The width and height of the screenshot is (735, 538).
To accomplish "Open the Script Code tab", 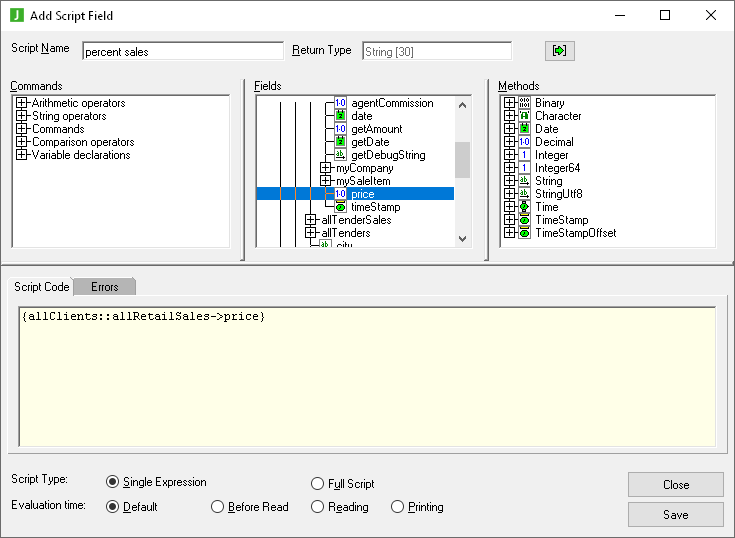I will tap(42, 287).
